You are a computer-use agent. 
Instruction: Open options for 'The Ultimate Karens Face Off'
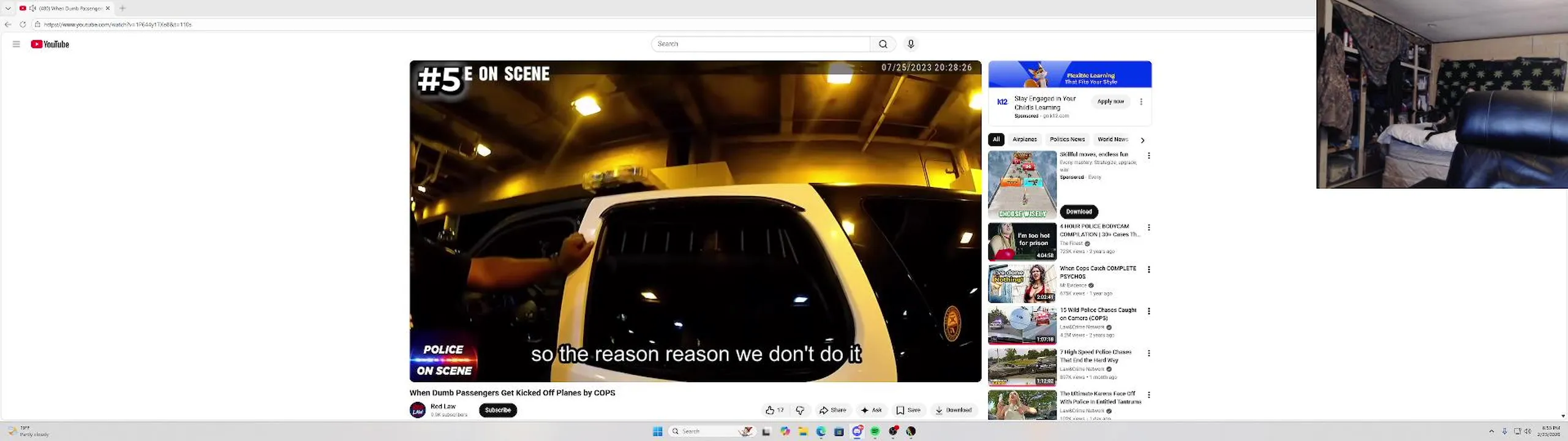point(1149,395)
